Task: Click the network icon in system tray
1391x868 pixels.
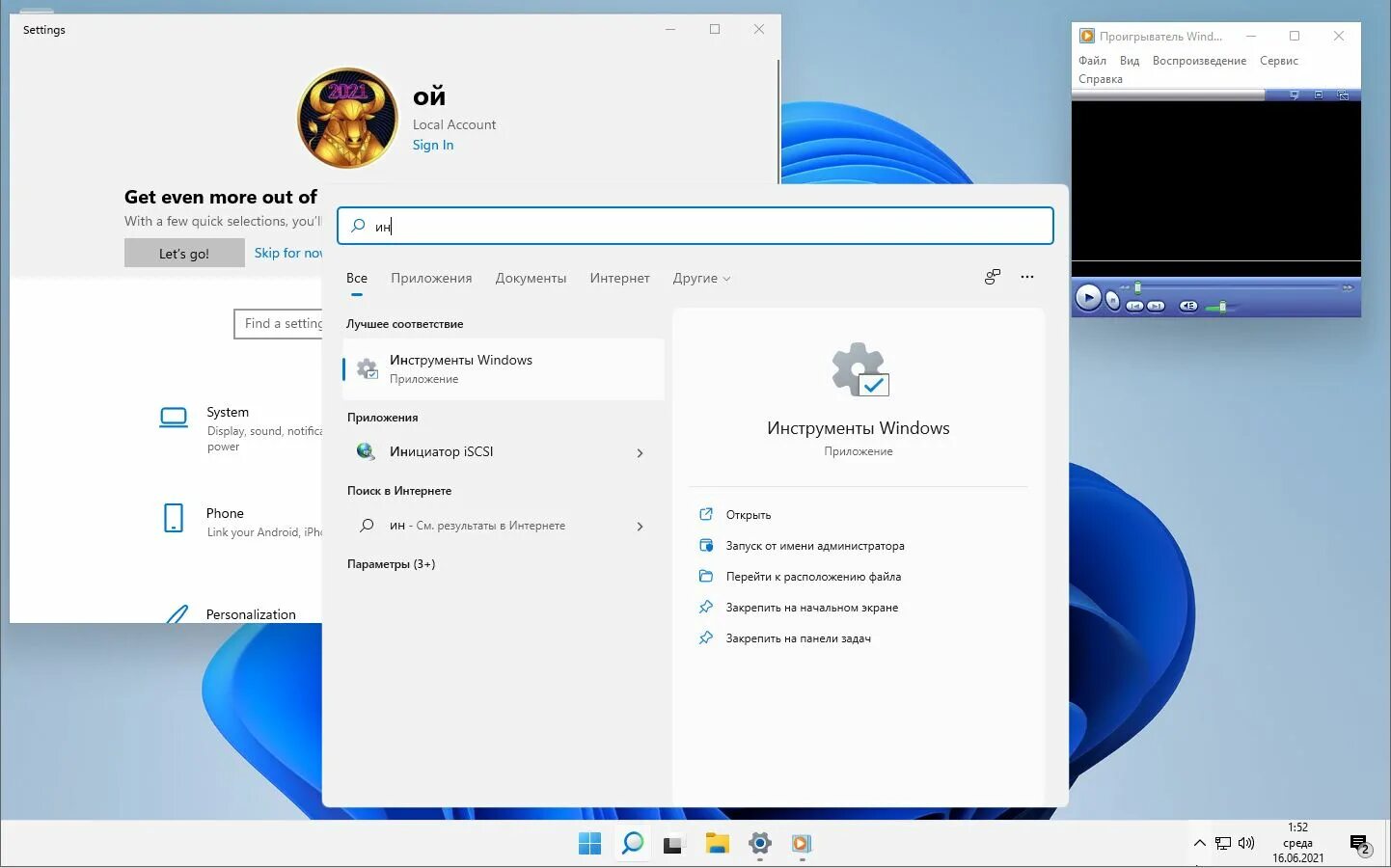Action: tap(1223, 843)
